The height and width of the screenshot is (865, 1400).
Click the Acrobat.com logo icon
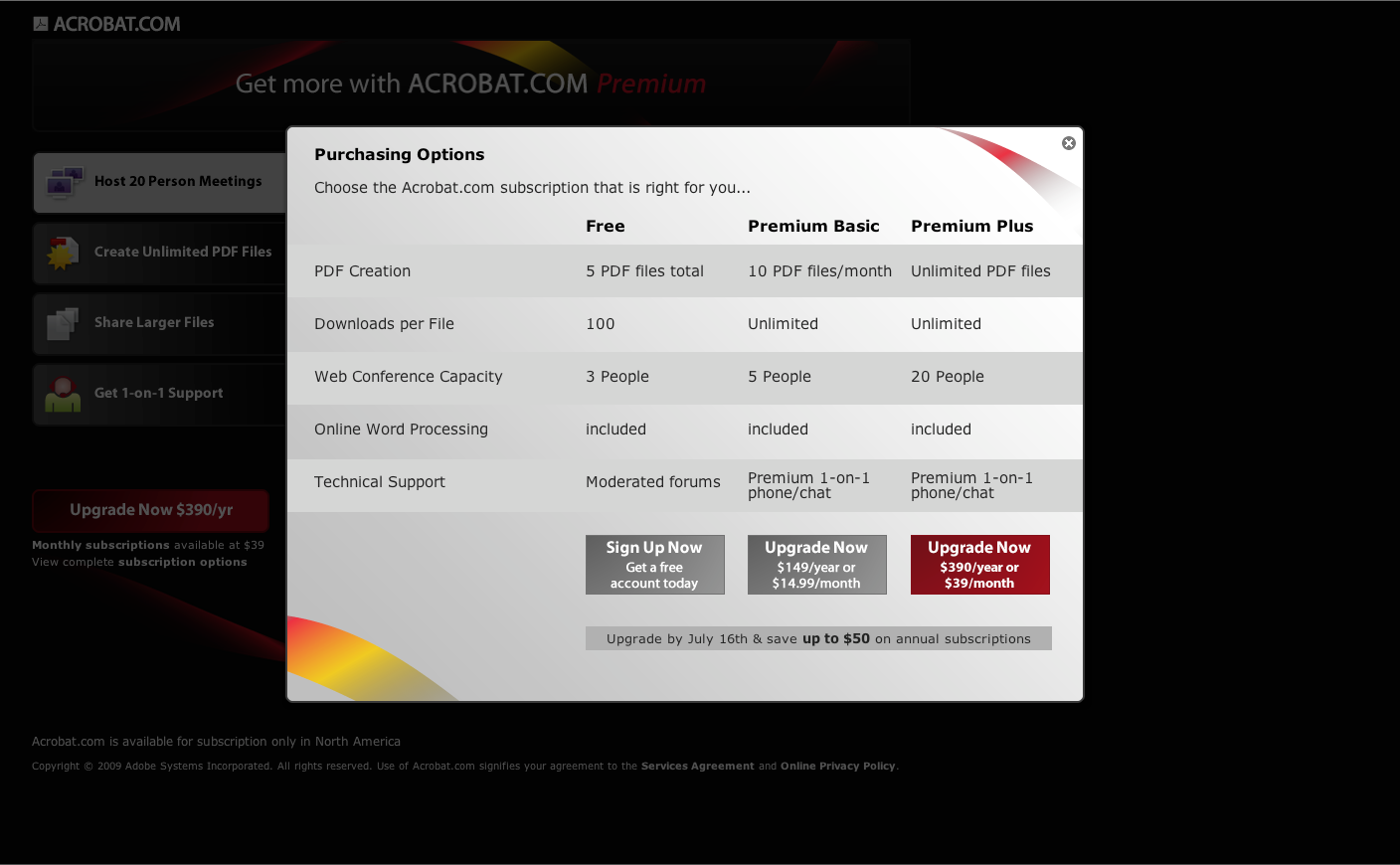click(40, 22)
